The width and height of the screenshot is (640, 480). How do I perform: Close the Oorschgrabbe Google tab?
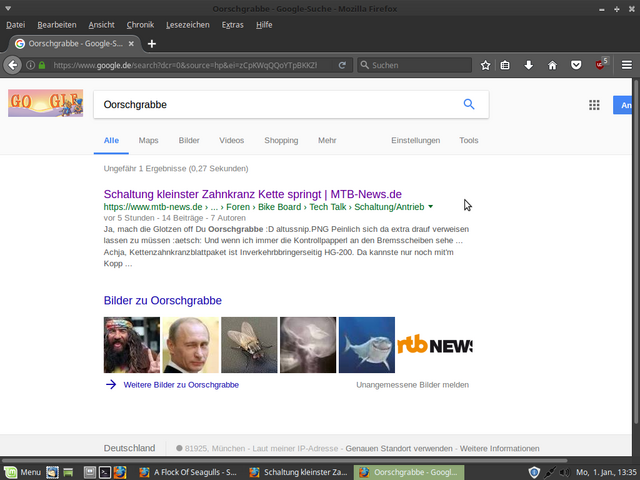point(131,44)
